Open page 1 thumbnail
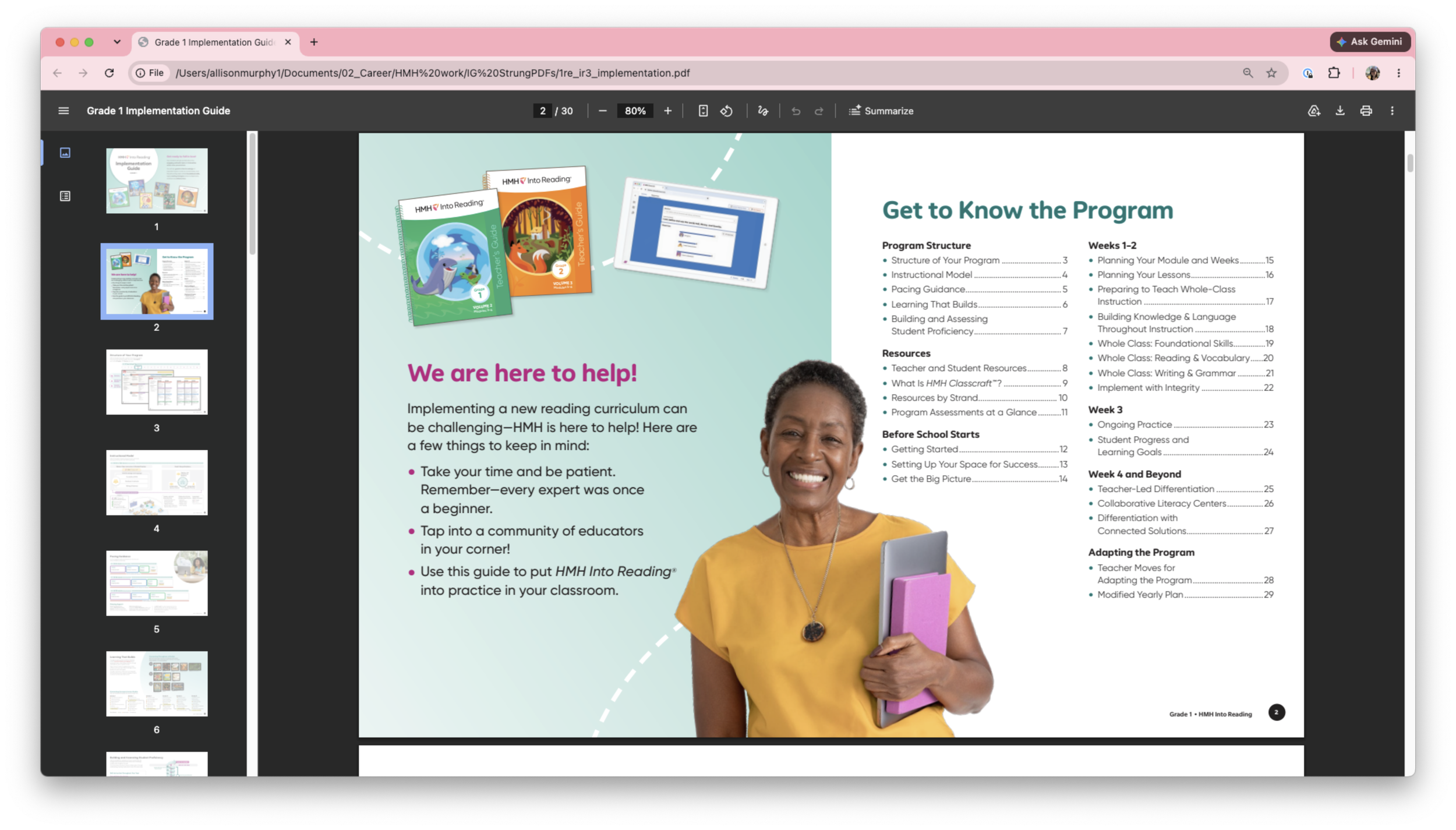 point(157,181)
